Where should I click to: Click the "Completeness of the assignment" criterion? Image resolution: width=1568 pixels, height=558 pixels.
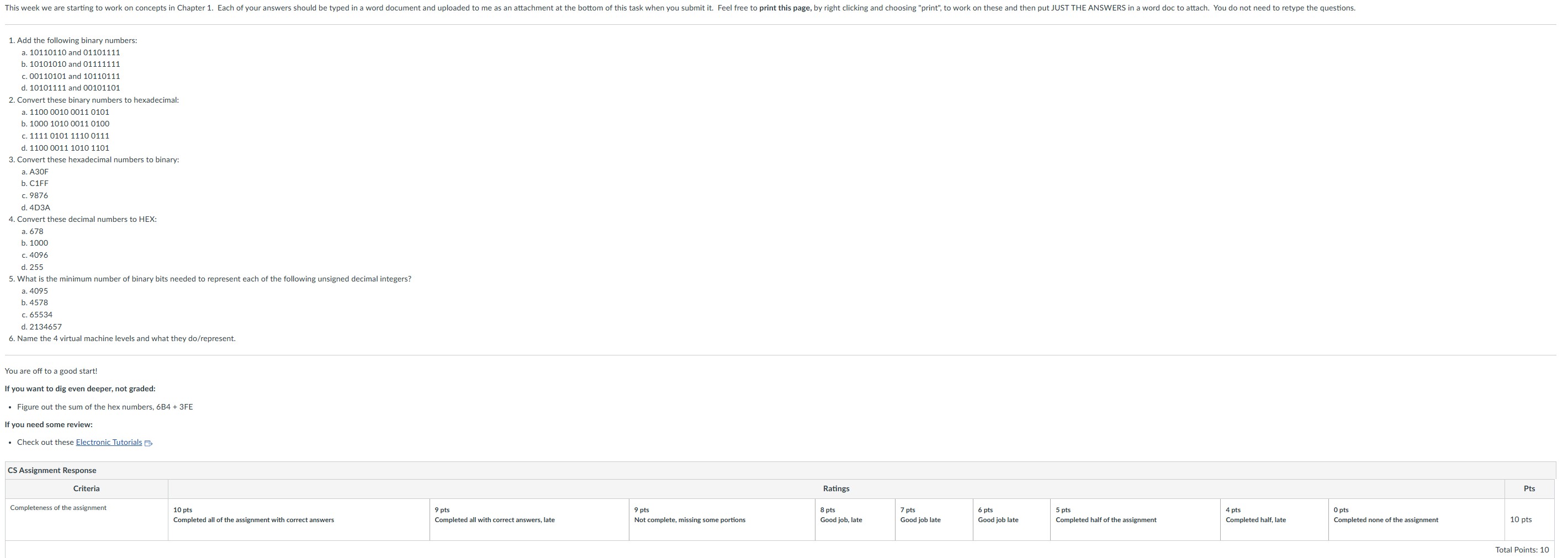pos(59,508)
